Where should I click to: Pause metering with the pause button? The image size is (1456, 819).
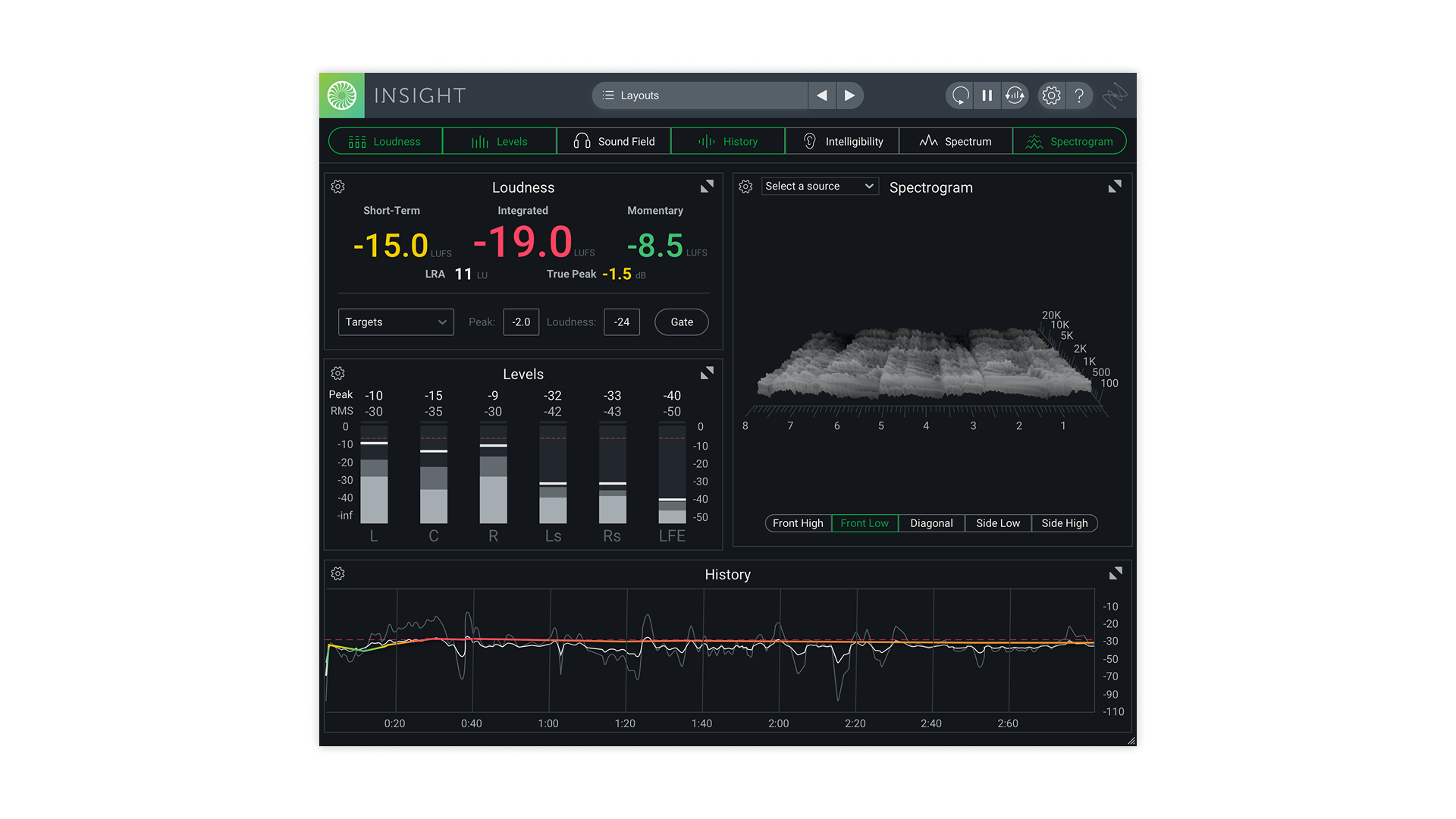tap(987, 96)
